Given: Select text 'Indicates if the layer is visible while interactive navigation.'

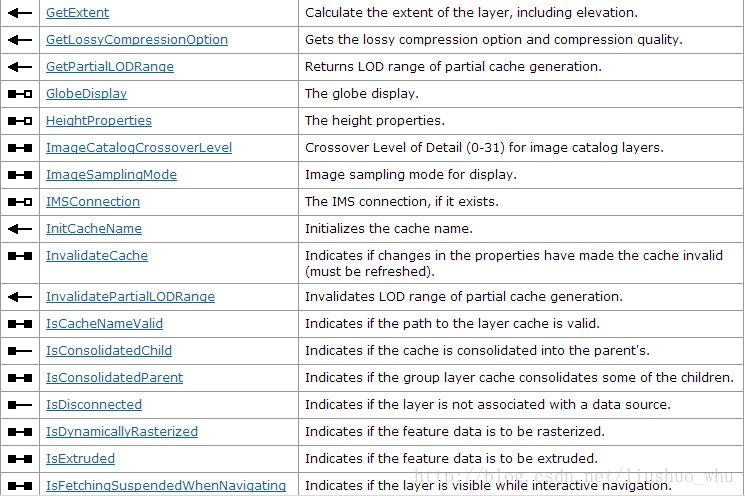Looking at the screenshot, I should [x=488, y=486].
